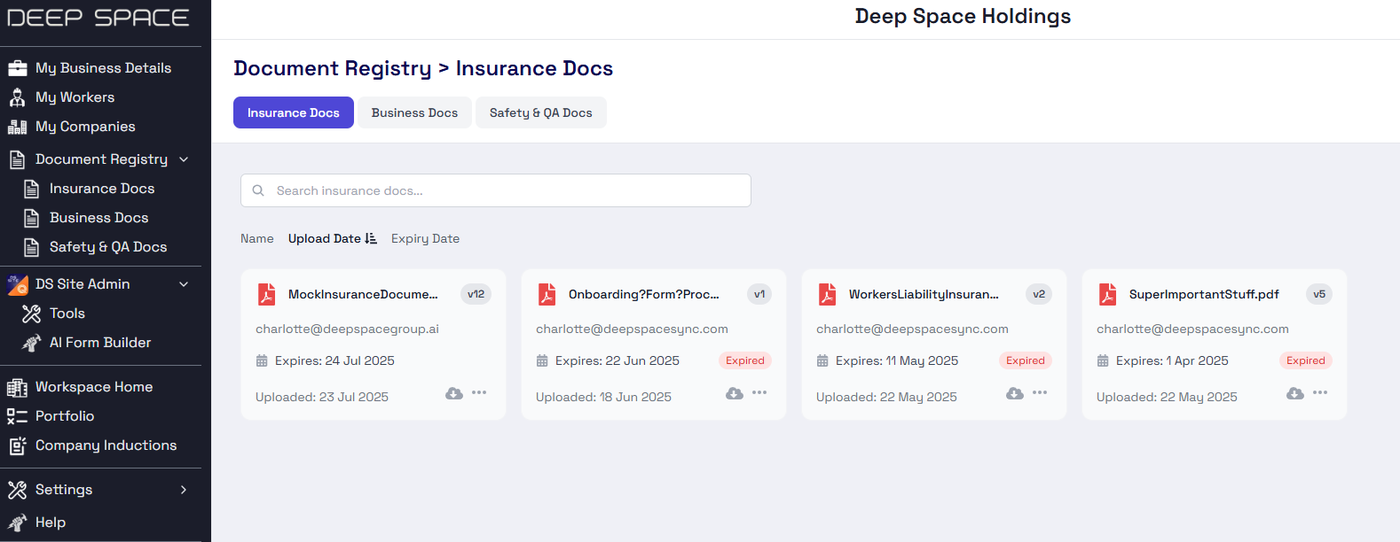Click the file icon beside Safety & QA Docs sidebar
Viewport: 1400px width, 542px height.
pos(32,247)
